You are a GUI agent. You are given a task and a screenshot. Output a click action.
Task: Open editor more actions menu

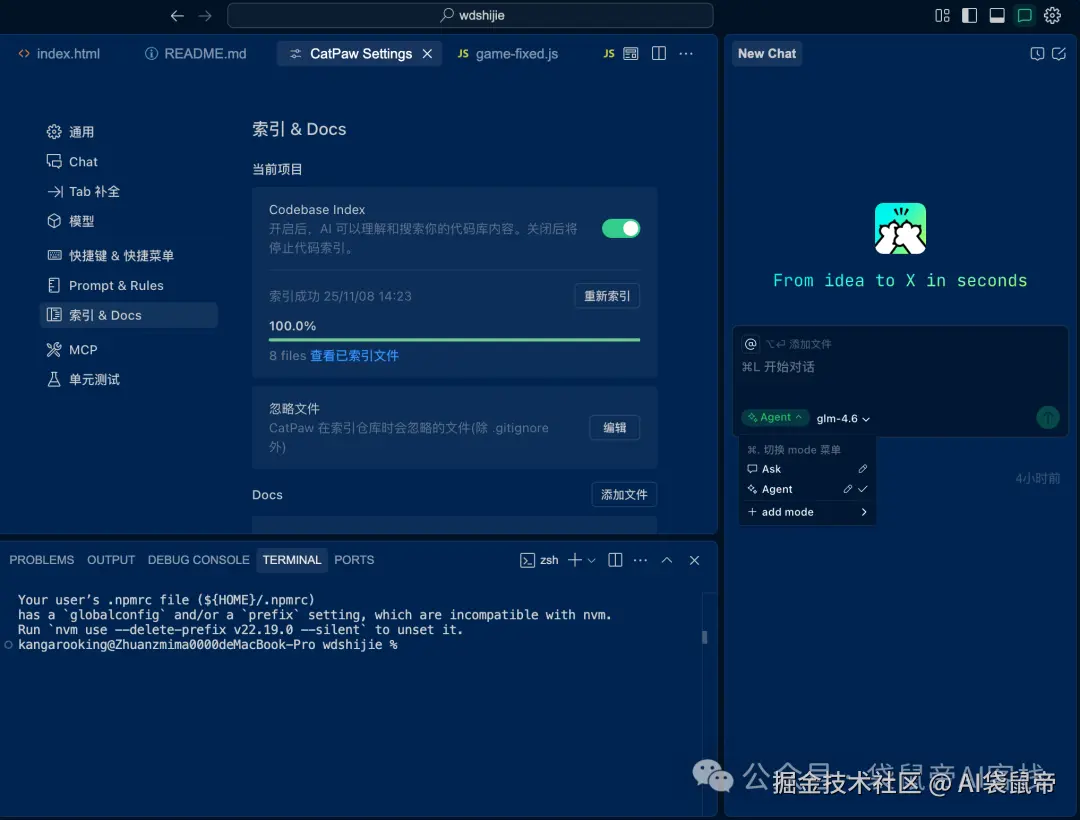click(x=686, y=54)
